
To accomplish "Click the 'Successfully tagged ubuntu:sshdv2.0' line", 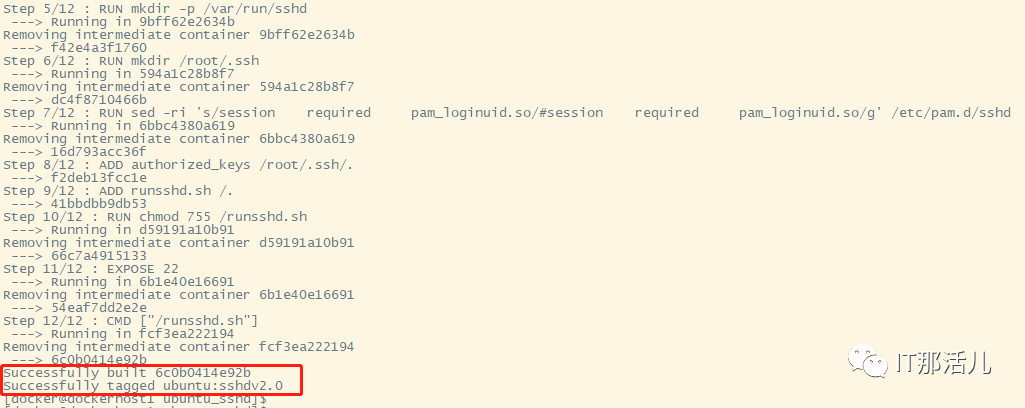I will [143, 386].
